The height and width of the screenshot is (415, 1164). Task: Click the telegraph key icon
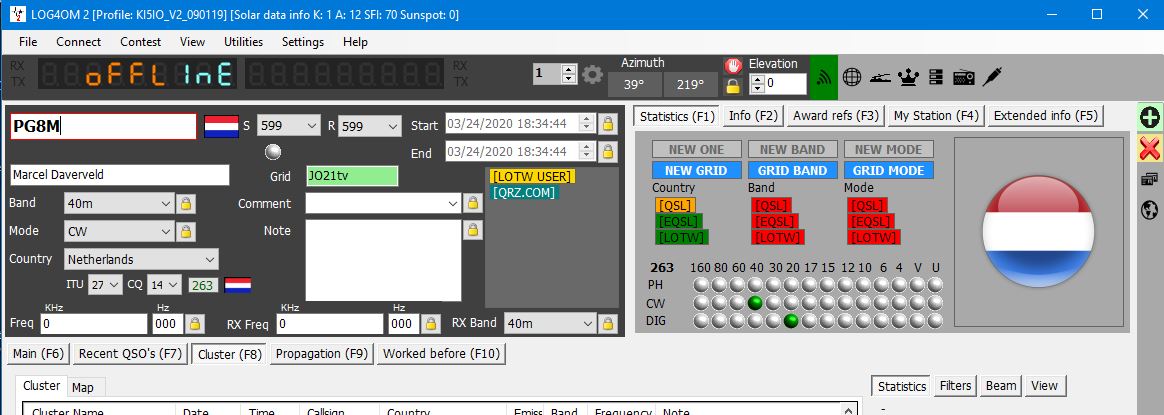(880, 76)
